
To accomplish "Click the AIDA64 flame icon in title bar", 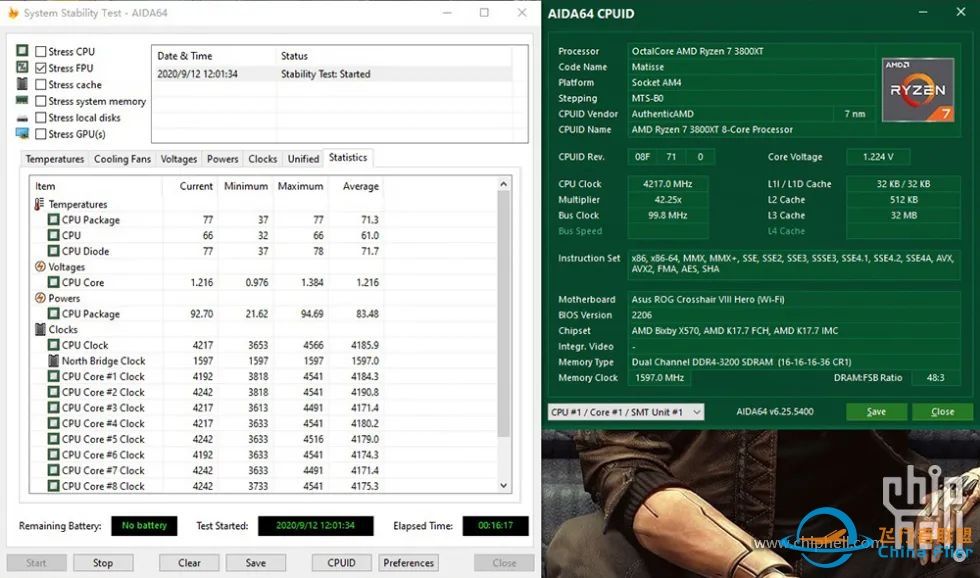I will [x=13, y=12].
